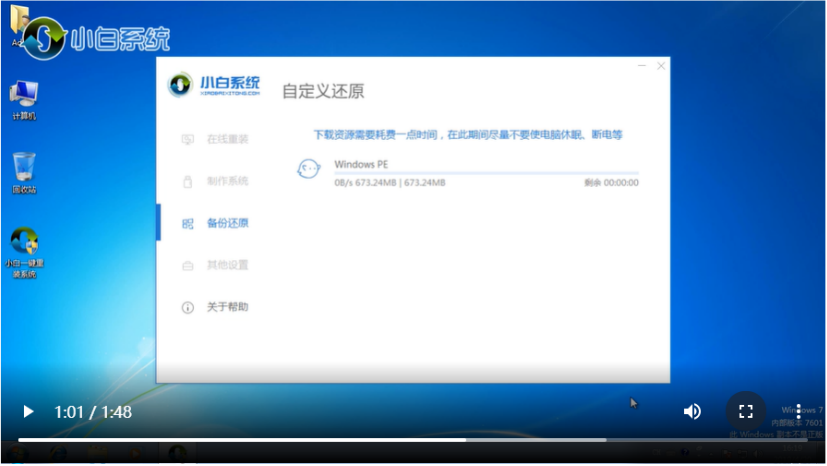Click the 小白系统 logo in app header
The width and height of the screenshot is (827, 466).
coord(214,85)
